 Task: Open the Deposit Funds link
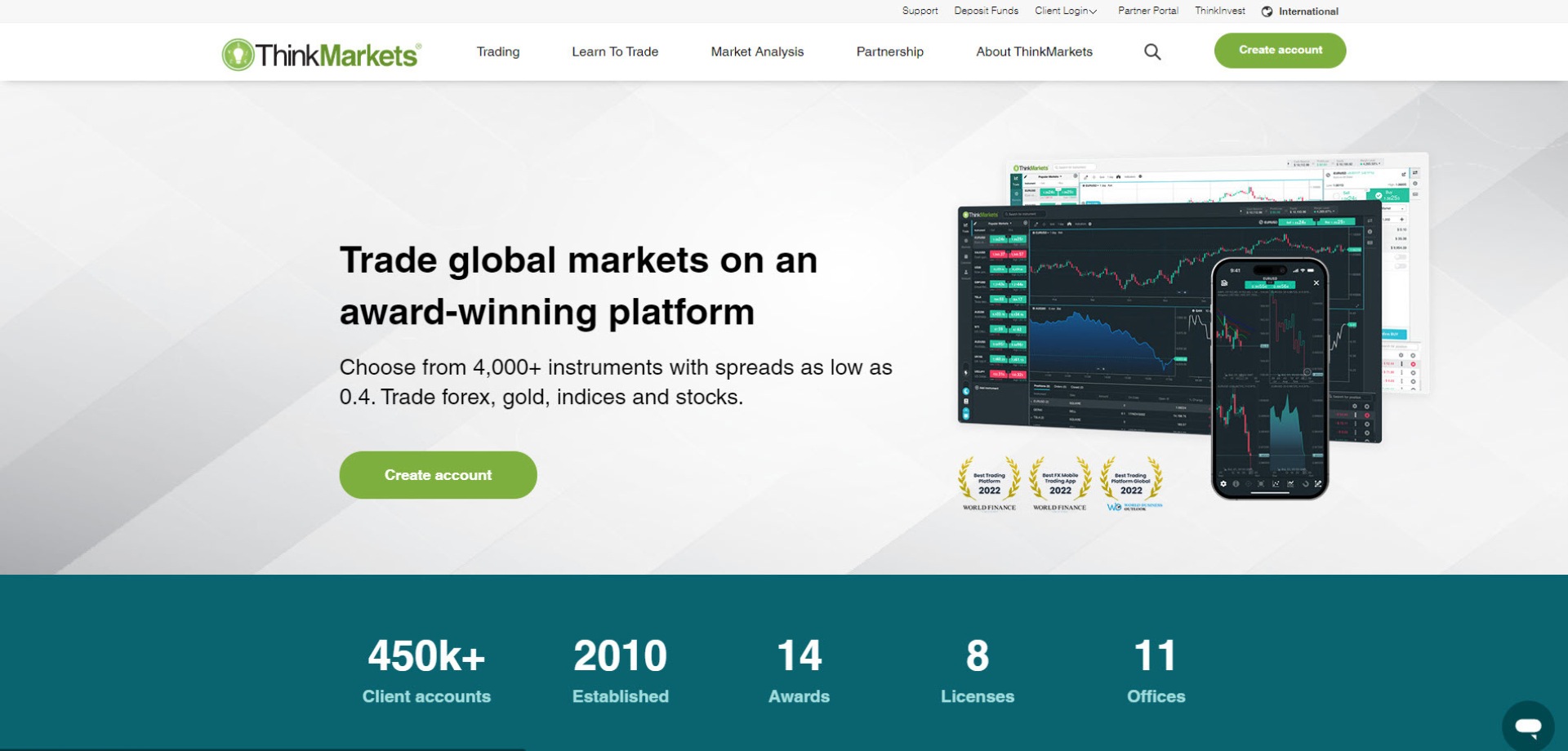(x=986, y=11)
